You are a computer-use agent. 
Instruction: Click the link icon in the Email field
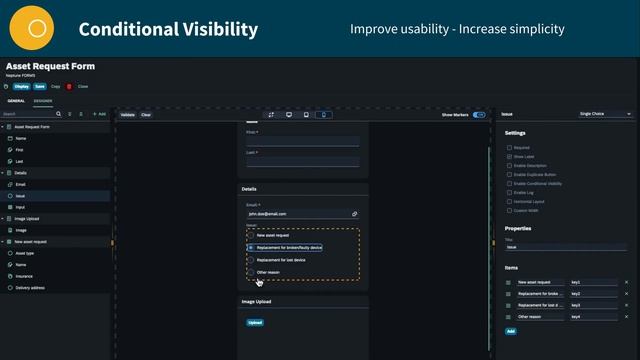point(354,214)
